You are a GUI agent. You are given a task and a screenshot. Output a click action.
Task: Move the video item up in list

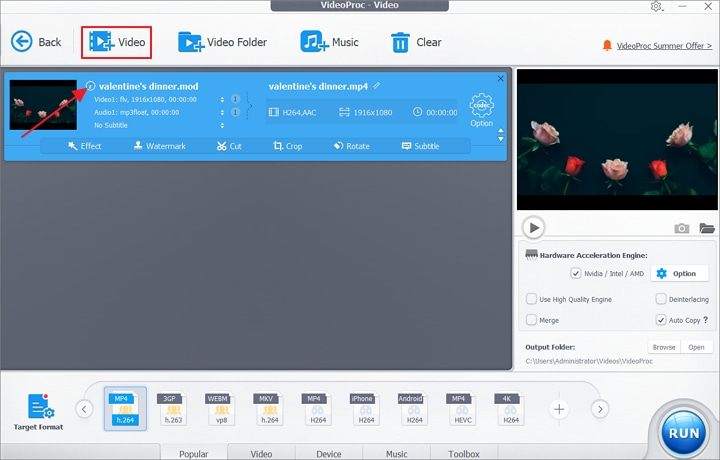click(501, 130)
